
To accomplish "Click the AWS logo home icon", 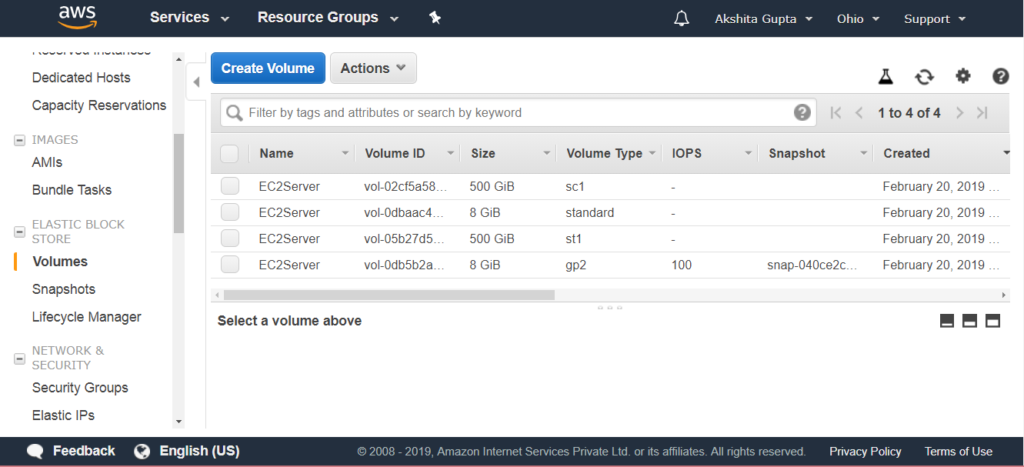I will (x=77, y=18).
